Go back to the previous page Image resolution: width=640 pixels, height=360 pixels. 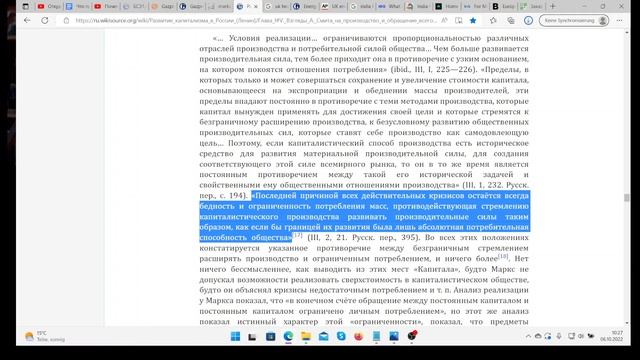pyautogui.click(x=27, y=20)
